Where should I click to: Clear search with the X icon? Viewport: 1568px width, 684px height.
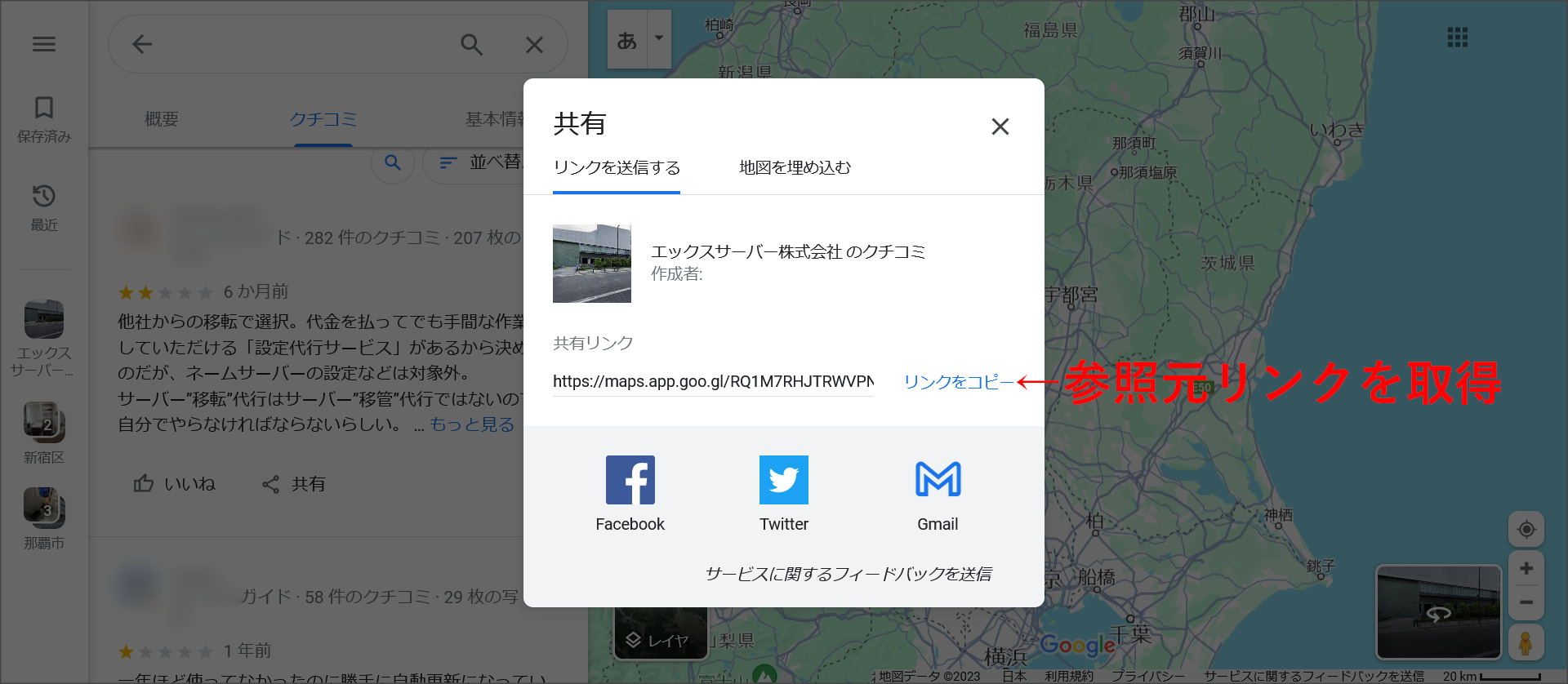click(x=534, y=44)
